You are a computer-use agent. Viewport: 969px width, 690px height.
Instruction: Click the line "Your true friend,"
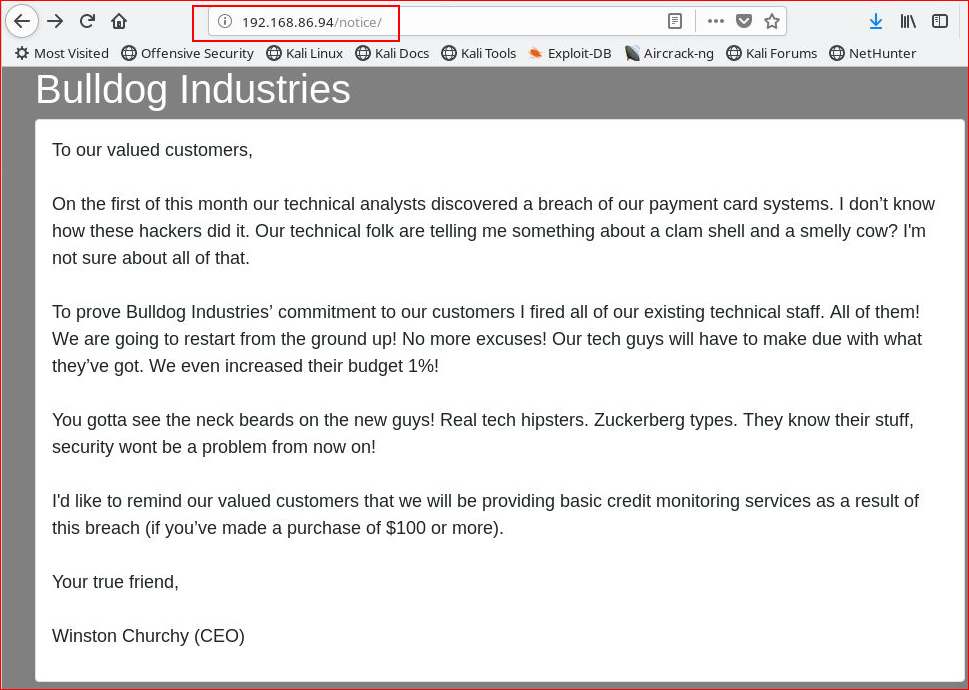click(x=116, y=582)
